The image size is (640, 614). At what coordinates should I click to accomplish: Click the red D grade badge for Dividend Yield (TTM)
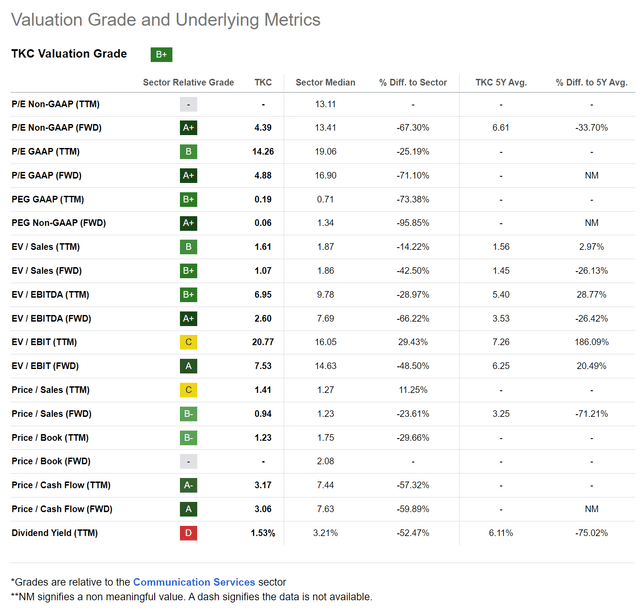coord(188,533)
